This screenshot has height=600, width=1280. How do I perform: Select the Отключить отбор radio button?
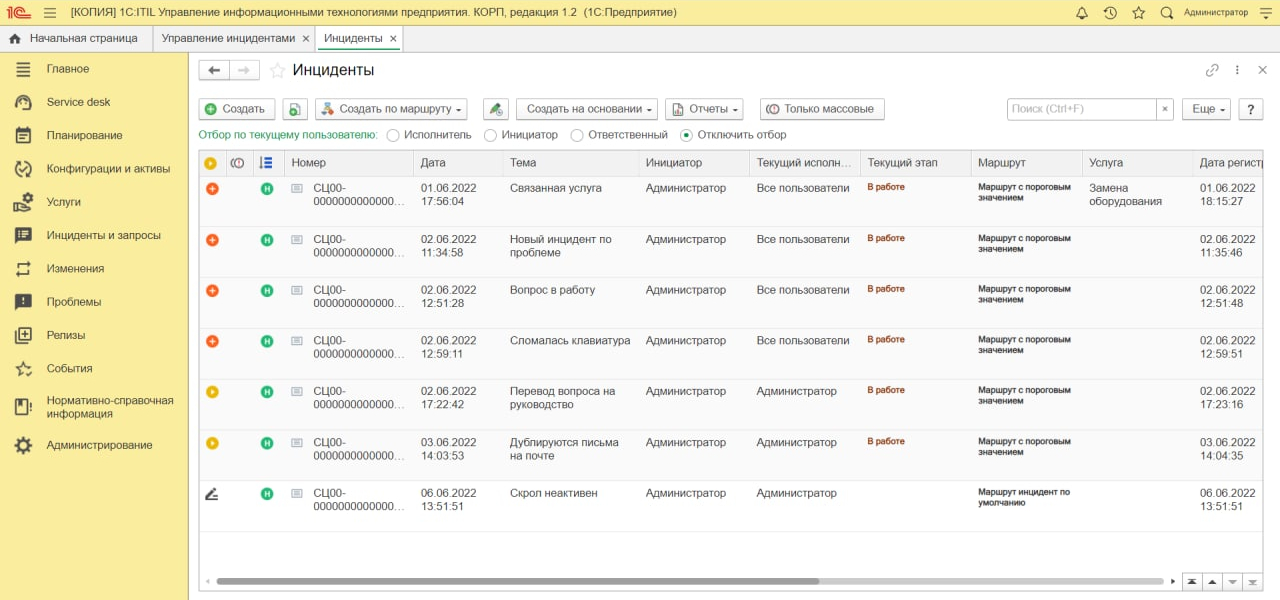[x=686, y=135]
